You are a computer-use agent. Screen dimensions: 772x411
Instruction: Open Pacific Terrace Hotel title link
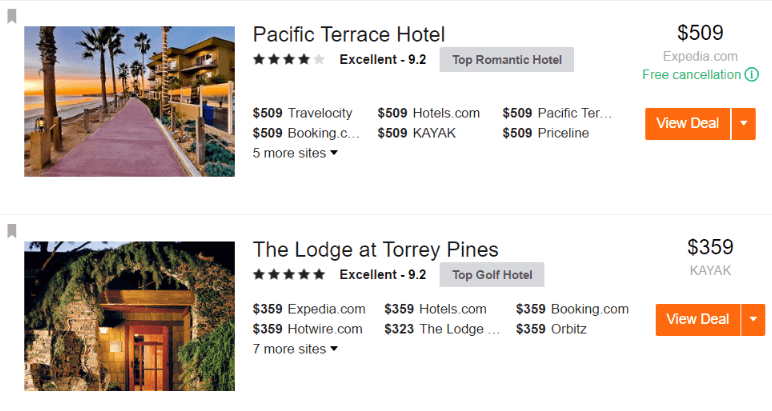pyautogui.click(x=348, y=35)
